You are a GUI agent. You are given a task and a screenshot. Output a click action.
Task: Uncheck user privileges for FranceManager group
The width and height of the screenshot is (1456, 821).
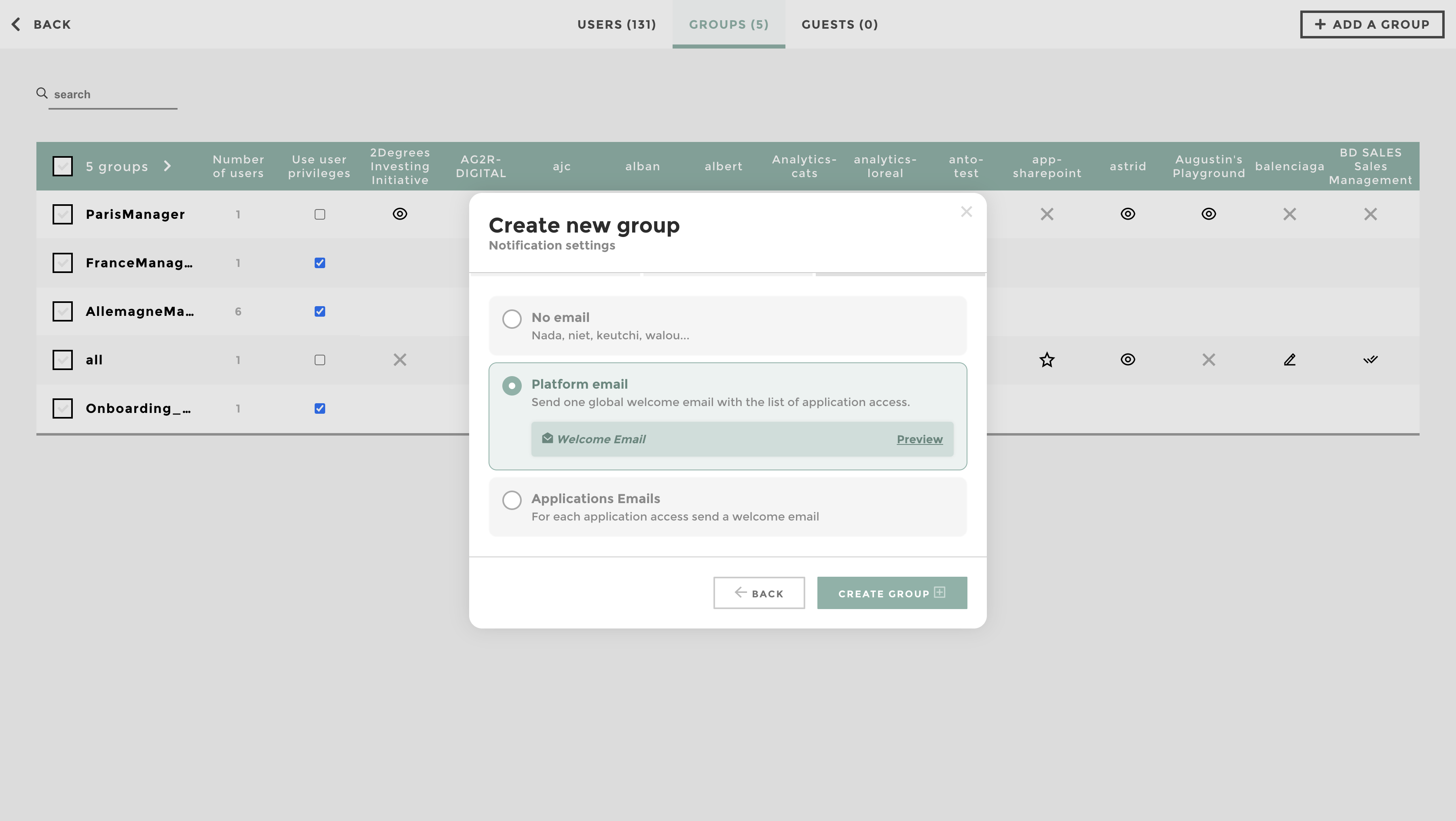(x=320, y=263)
